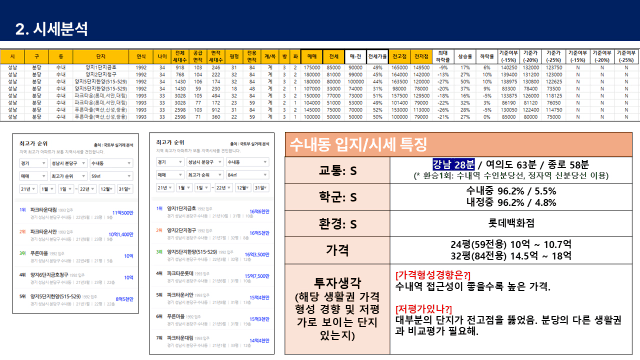
Task: Click the 전고점 column header
Action: coord(399,56)
